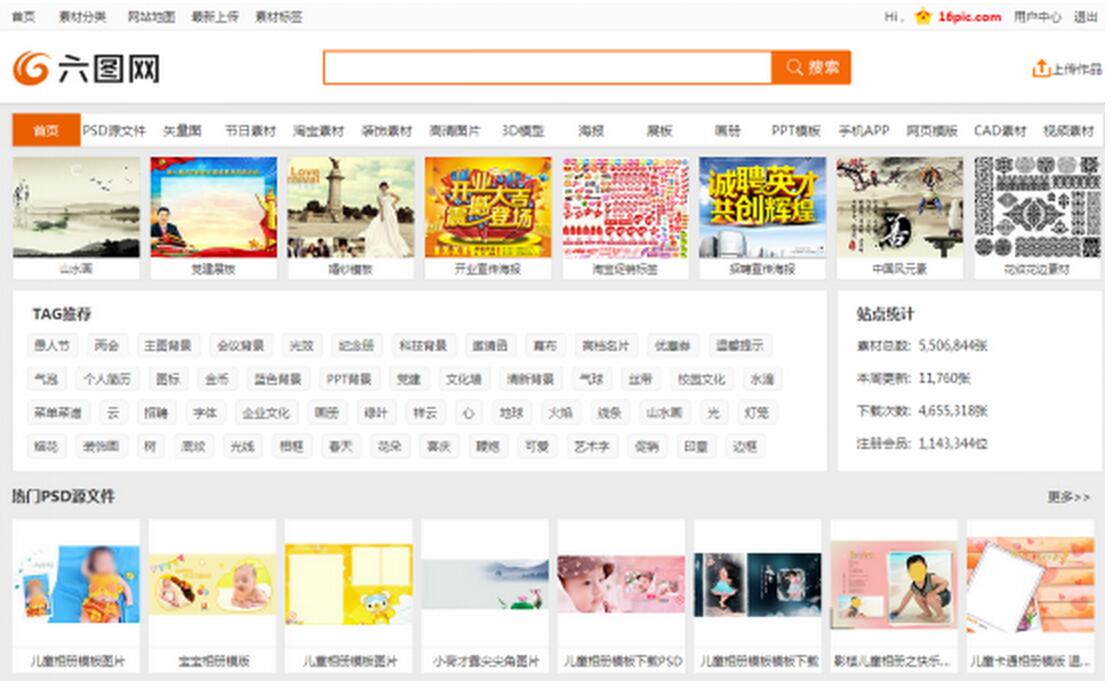Viewport: 1115px width, 691px height.
Task: Click the magnifier icon on the 搜索 button
Action: (795, 67)
